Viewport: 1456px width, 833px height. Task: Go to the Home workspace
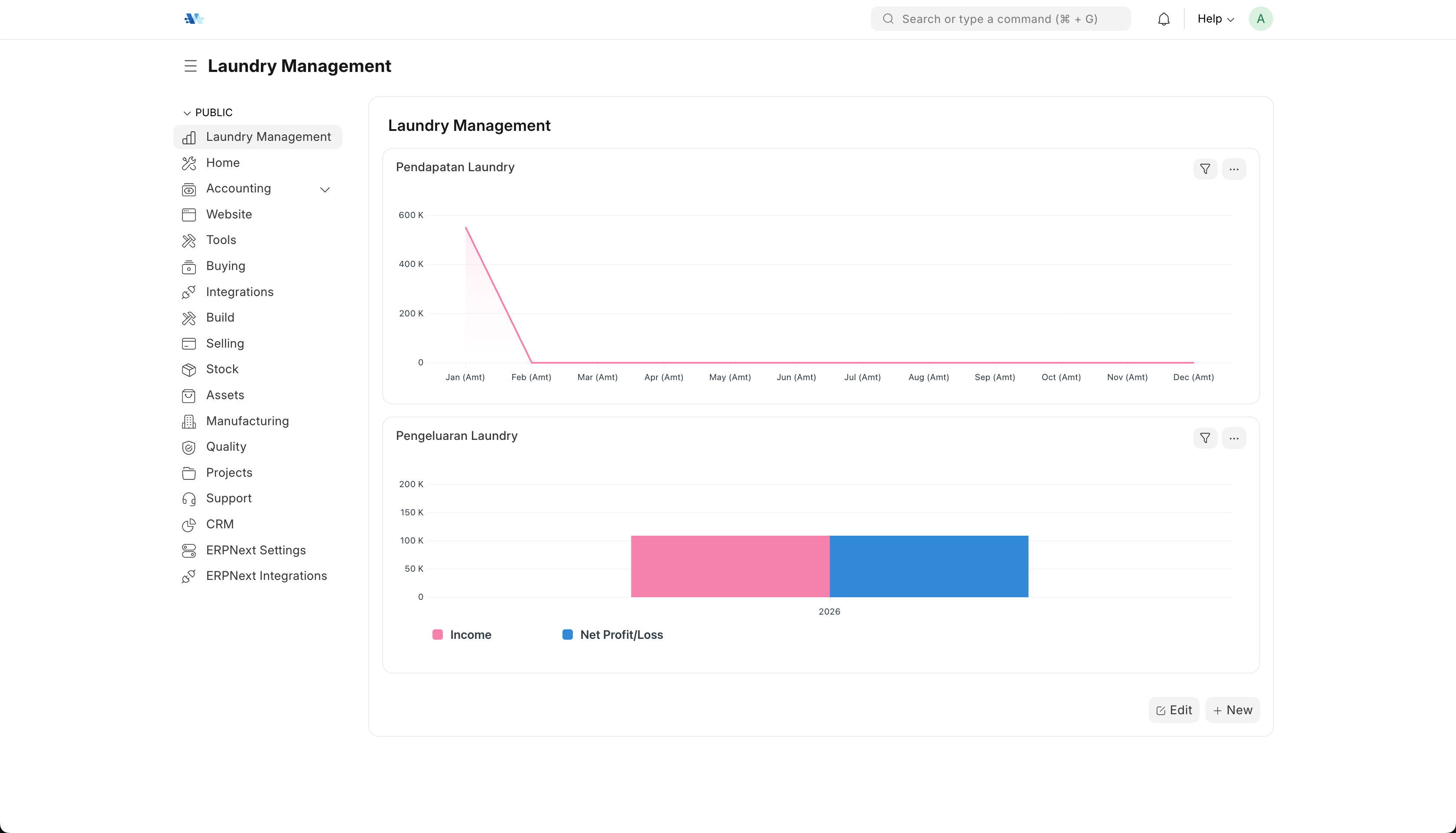pos(257,163)
